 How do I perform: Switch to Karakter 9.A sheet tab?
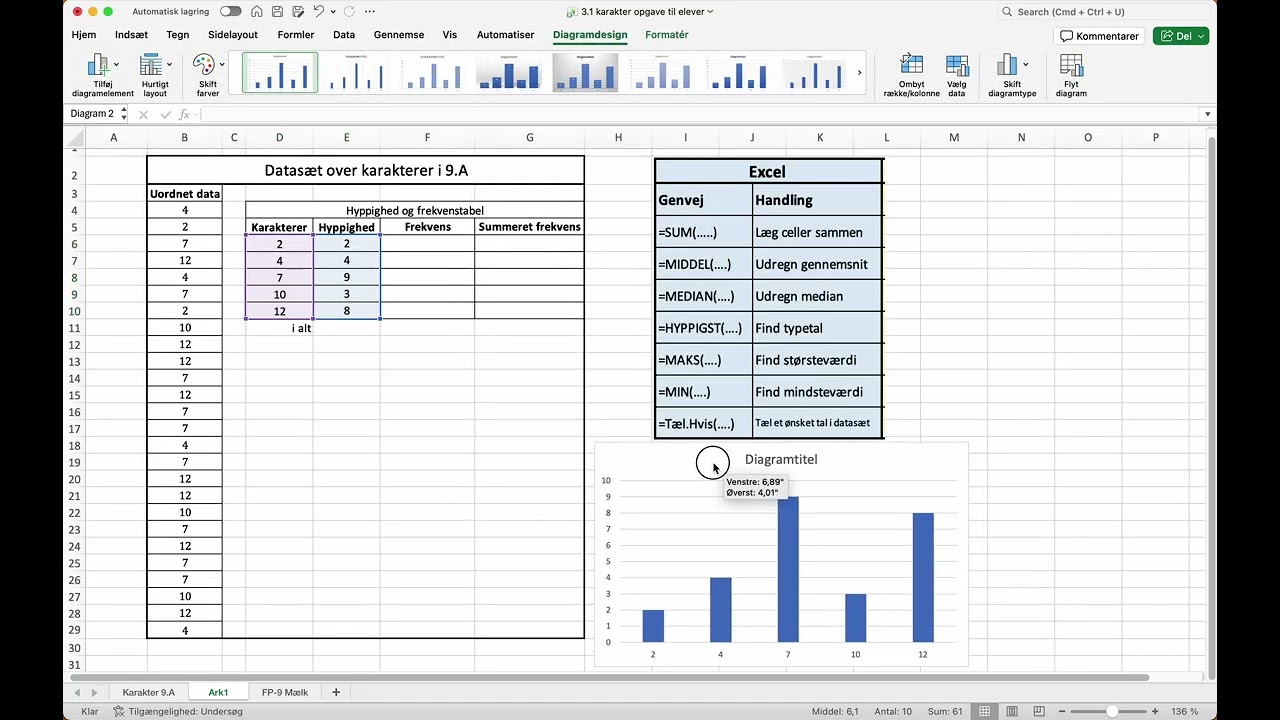pyautogui.click(x=149, y=692)
